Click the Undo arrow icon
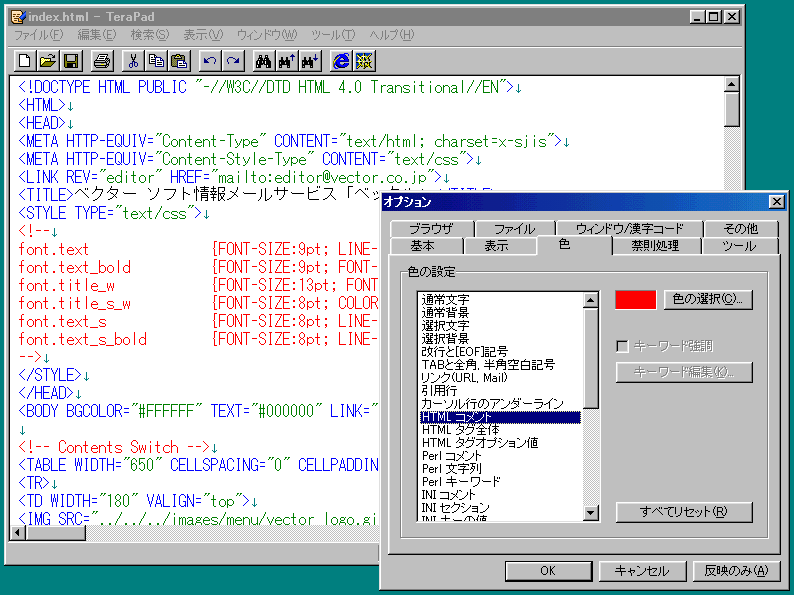The width and height of the screenshot is (794, 595). [209, 61]
